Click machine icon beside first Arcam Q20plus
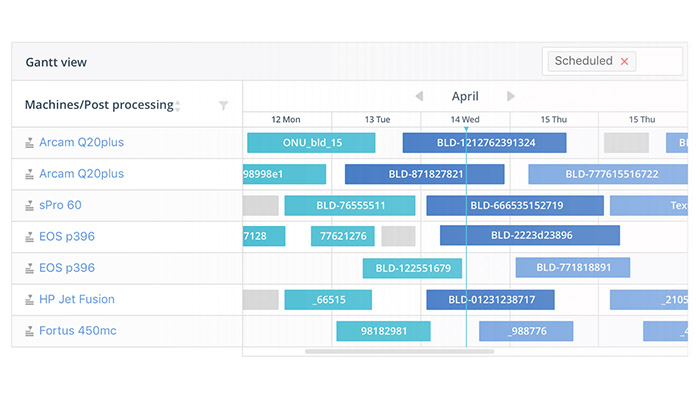The width and height of the screenshot is (700, 400). (29, 142)
